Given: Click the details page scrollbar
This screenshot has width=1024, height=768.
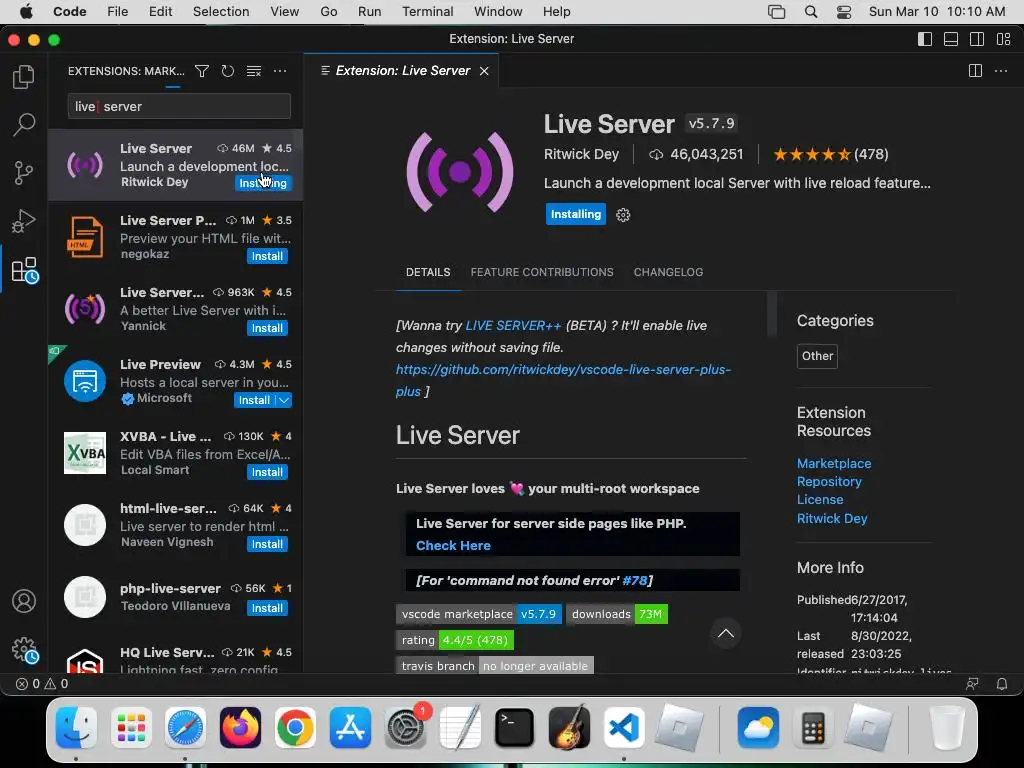Looking at the screenshot, I should coord(771,313).
